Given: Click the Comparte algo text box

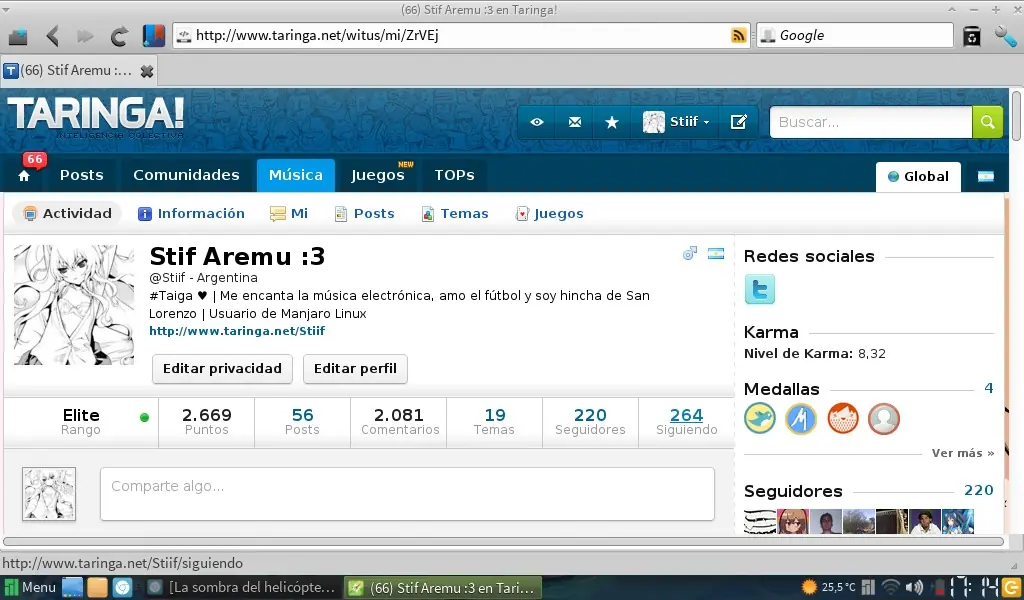Looking at the screenshot, I should point(407,494).
